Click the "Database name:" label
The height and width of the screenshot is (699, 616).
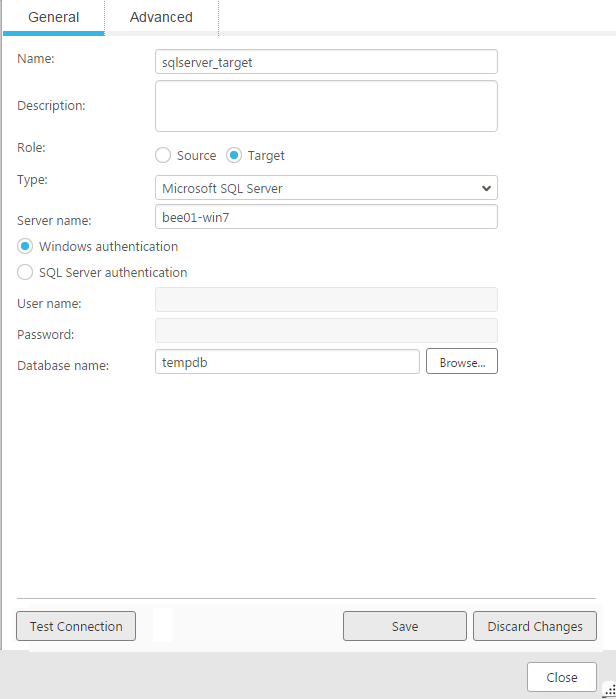click(63, 366)
